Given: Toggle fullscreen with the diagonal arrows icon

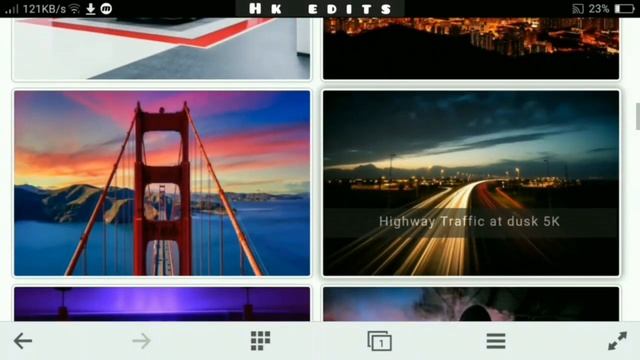Looking at the screenshot, I should 617,341.
